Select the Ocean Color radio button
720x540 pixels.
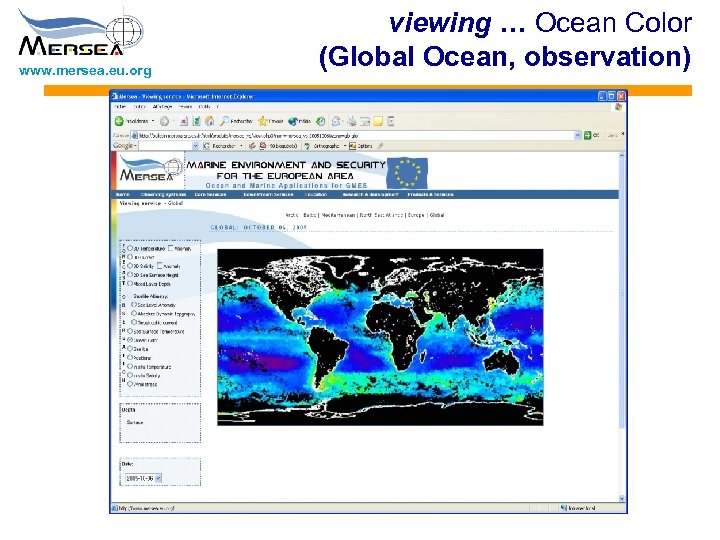click(130, 340)
